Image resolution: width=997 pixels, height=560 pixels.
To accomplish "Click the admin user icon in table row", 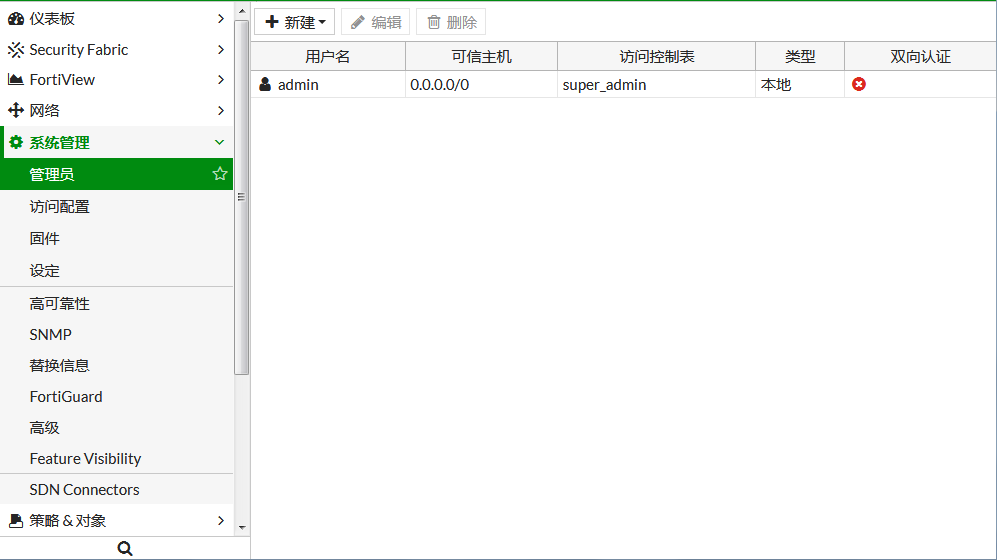I will pyautogui.click(x=265, y=85).
